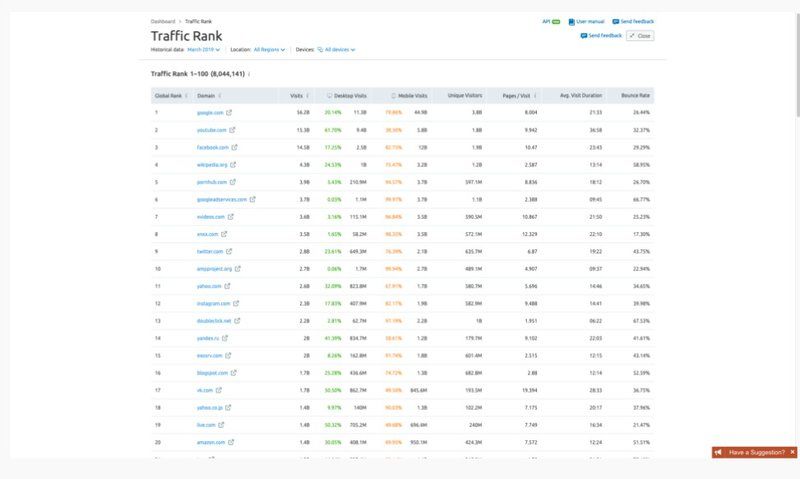
Task: Open external link icon beside googleadservices.com
Action: [253, 199]
